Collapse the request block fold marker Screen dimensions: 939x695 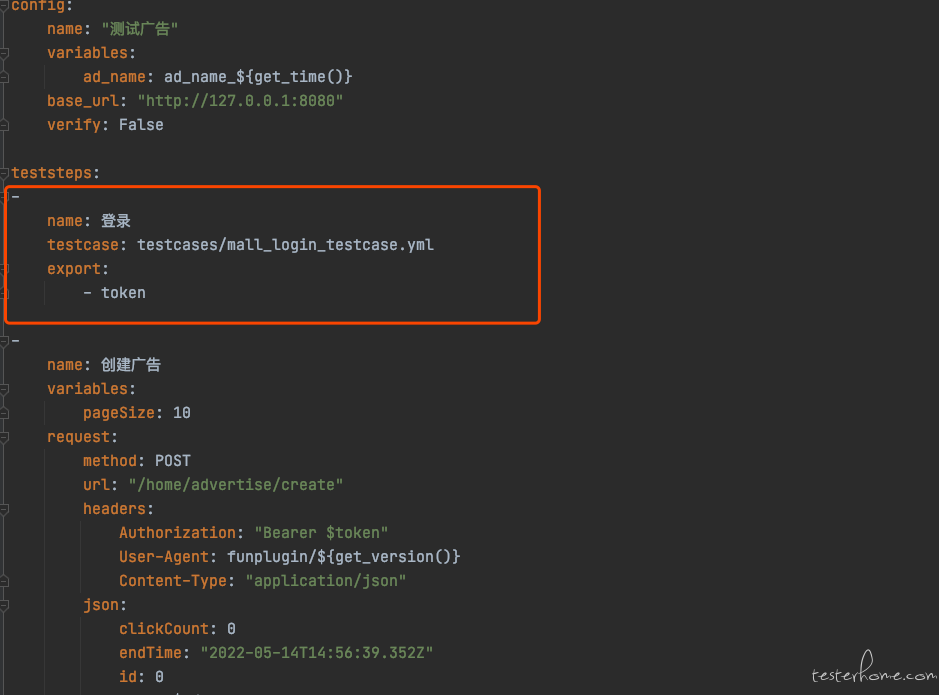[x=4, y=437]
